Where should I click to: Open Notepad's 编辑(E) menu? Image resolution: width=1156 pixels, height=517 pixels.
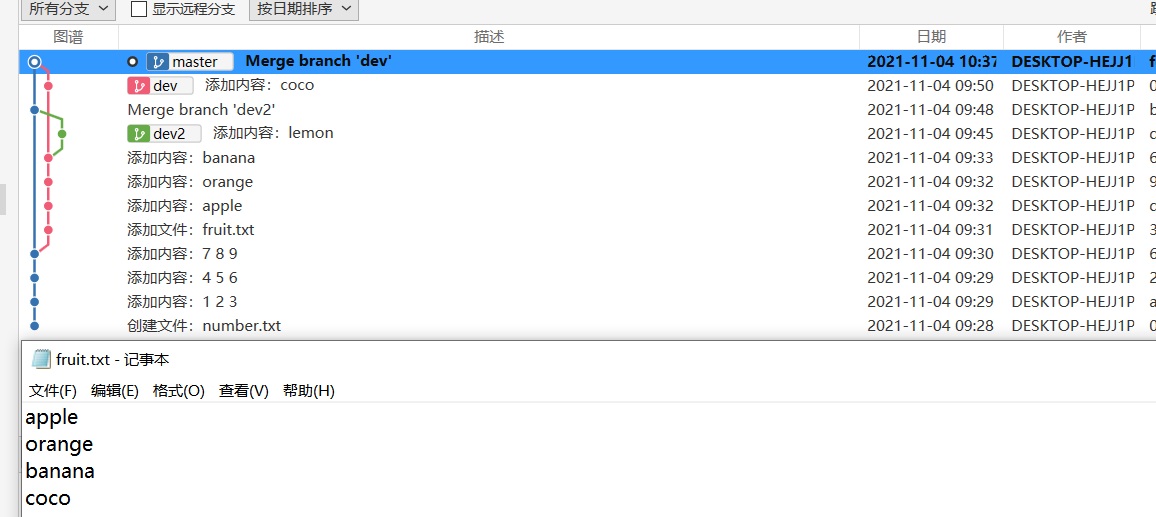114,391
